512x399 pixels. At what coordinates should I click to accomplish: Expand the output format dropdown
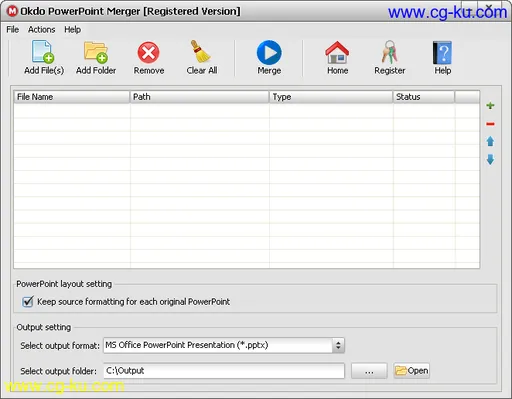[338, 345]
